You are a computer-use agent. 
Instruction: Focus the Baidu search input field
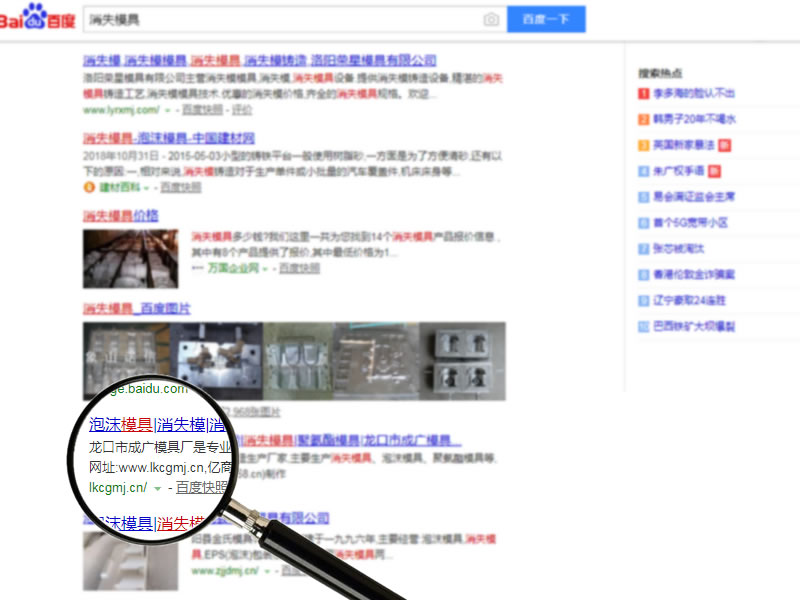(295, 19)
